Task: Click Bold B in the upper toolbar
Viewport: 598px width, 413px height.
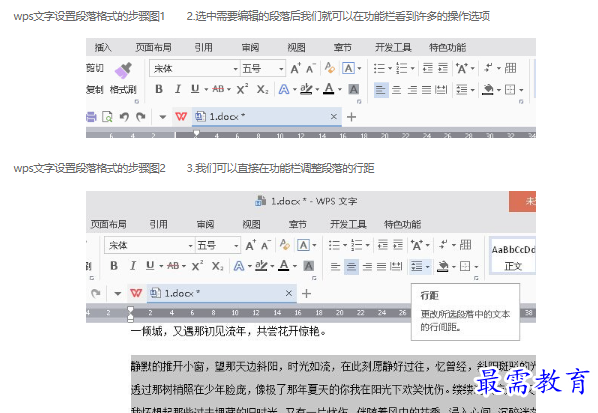Action: click(159, 89)
